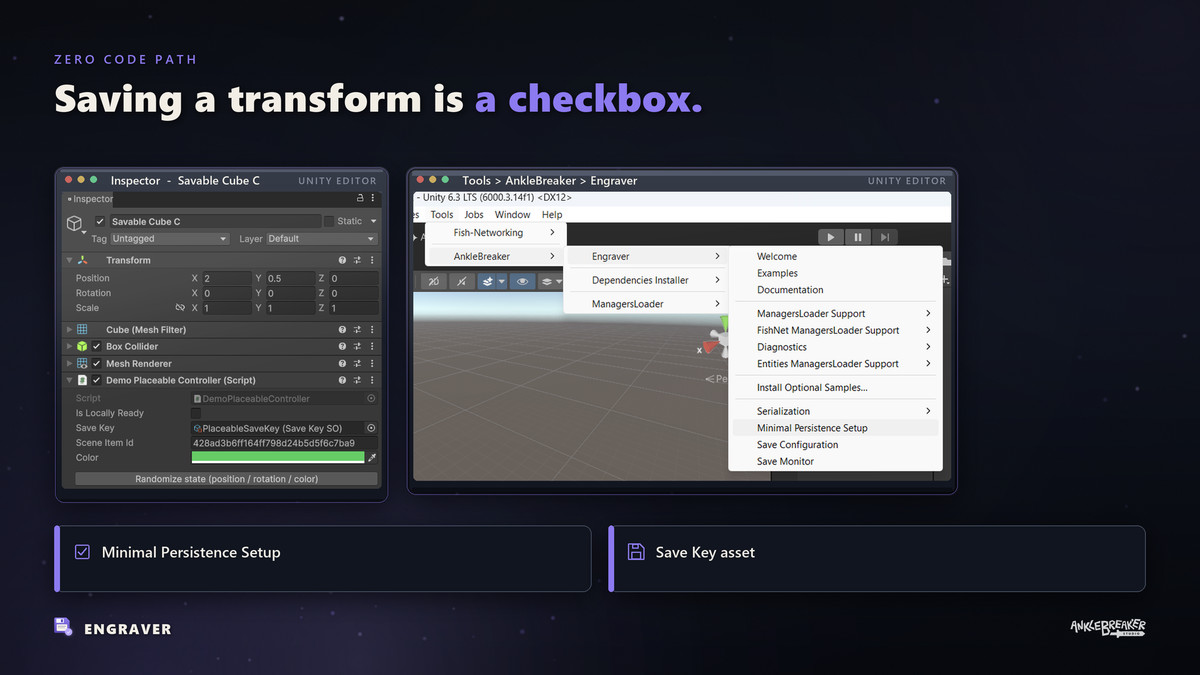
Task: Click the green Color swatch field
Action: (277, 457)
